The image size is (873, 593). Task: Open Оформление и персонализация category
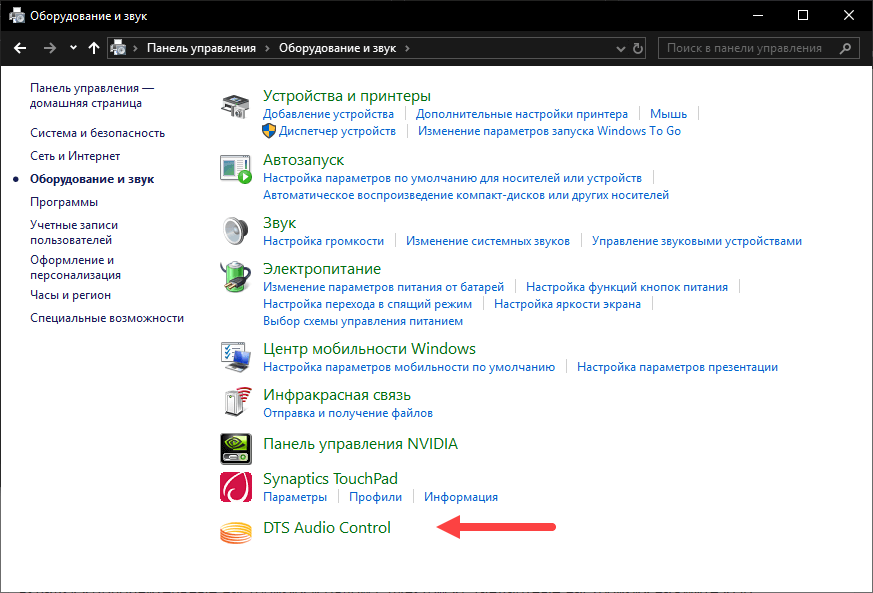pyautogui.click(x=75, y=268)
